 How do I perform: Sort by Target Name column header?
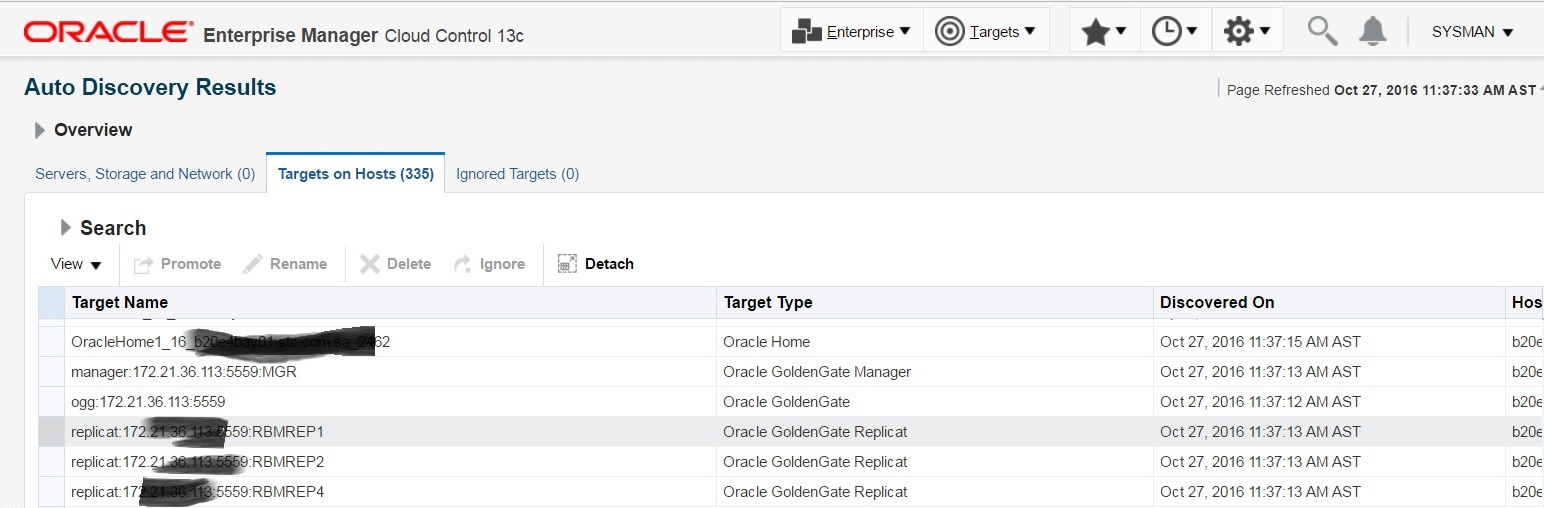(x=120, y=302)
